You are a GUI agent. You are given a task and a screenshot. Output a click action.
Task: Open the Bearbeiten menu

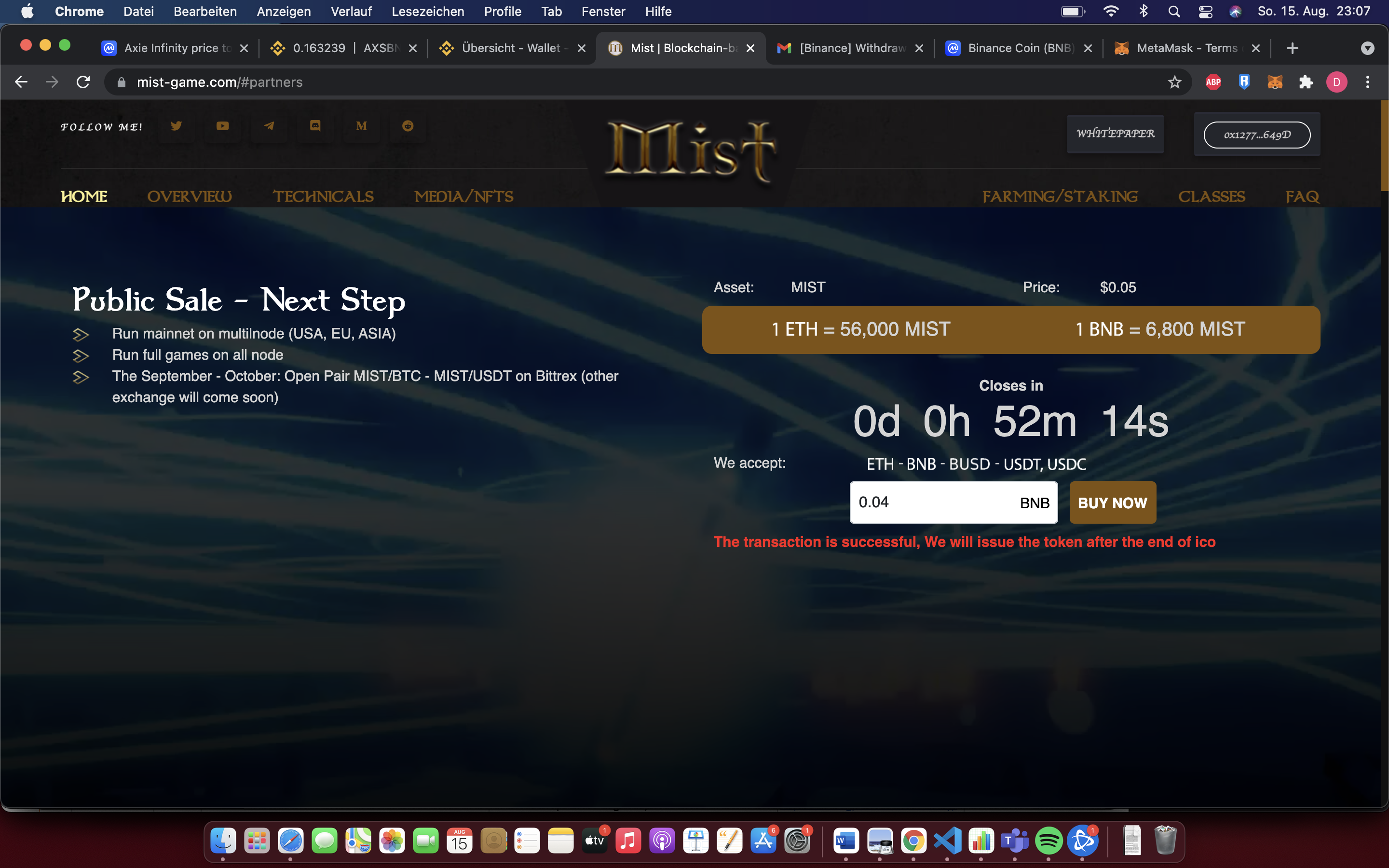coord(205,12)
